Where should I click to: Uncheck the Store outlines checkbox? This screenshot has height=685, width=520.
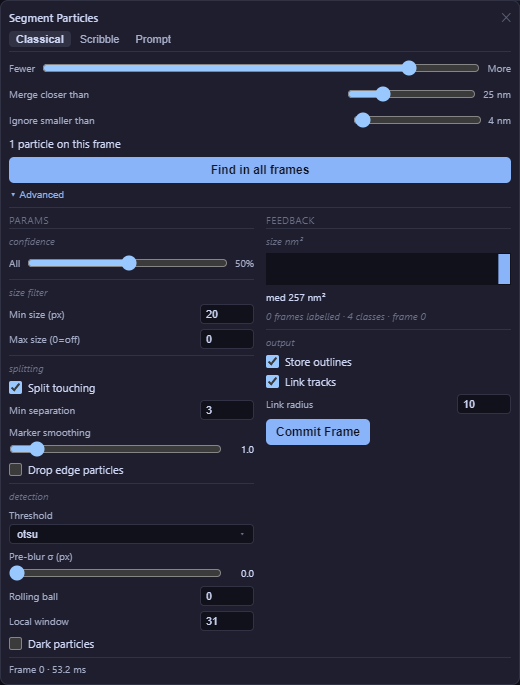point(273,362)
